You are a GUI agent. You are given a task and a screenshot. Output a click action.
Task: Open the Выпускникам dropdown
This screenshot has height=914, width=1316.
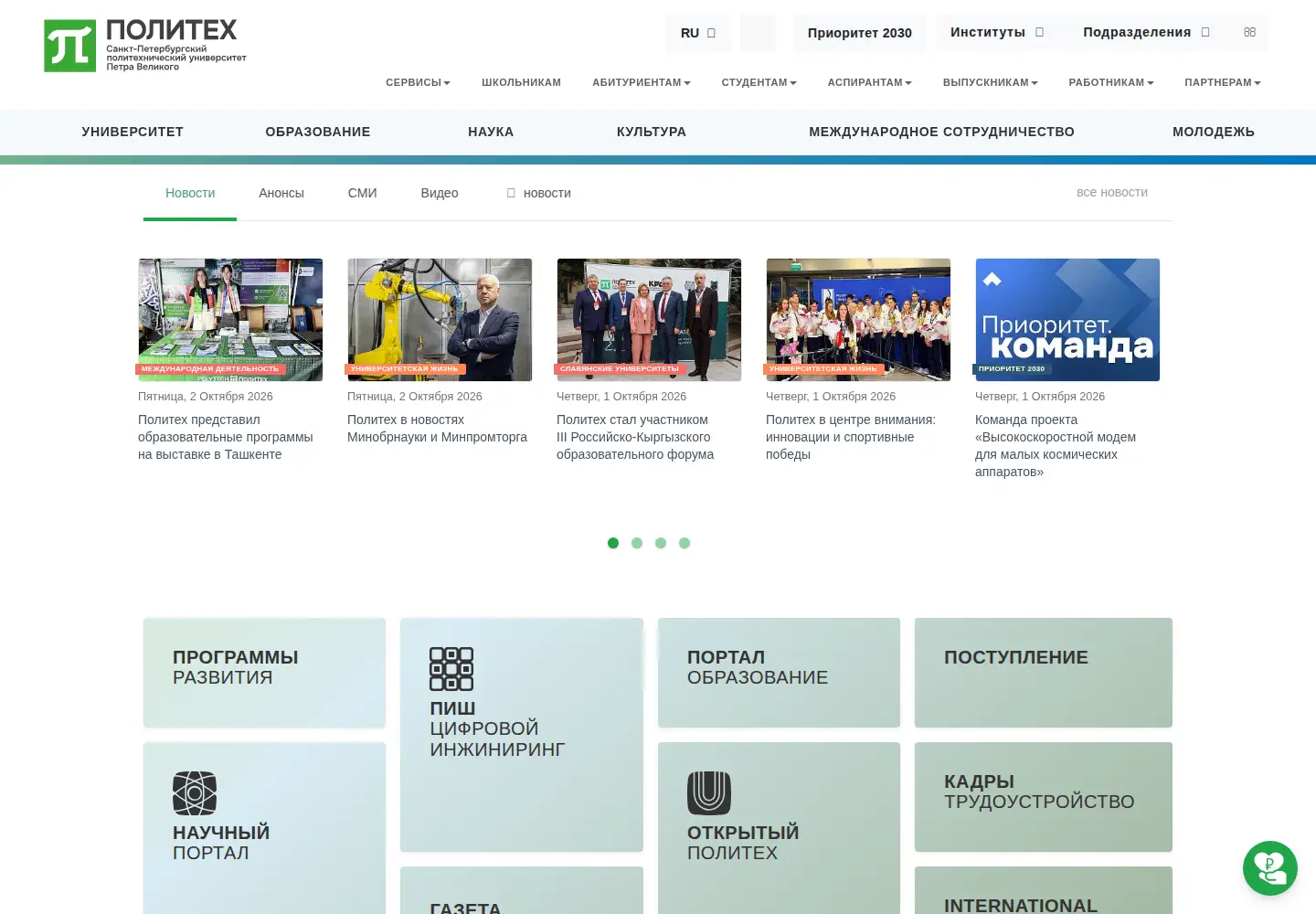click(x=990, y=82)
